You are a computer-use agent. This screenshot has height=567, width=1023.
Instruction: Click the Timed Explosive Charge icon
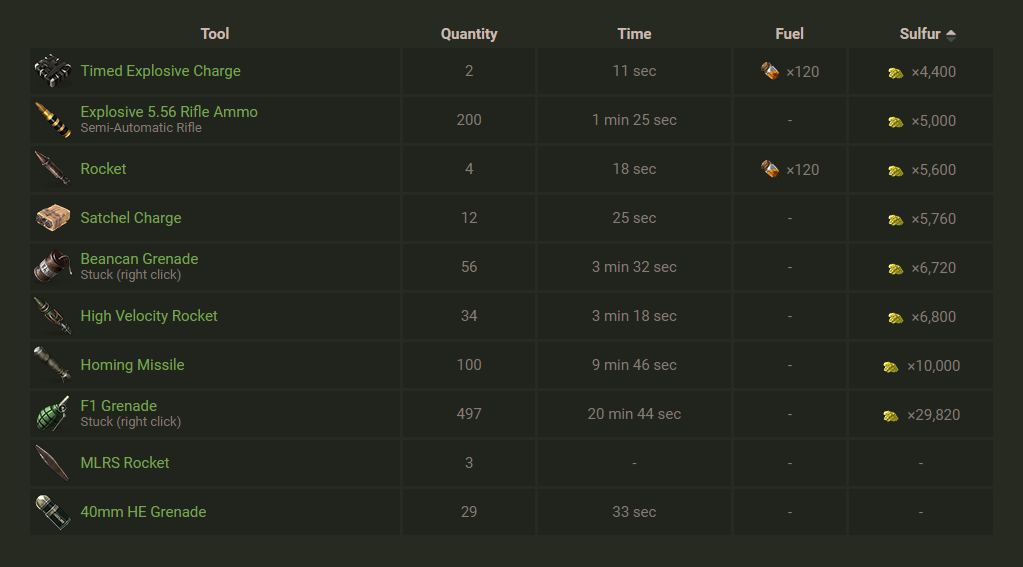(52, 71)
